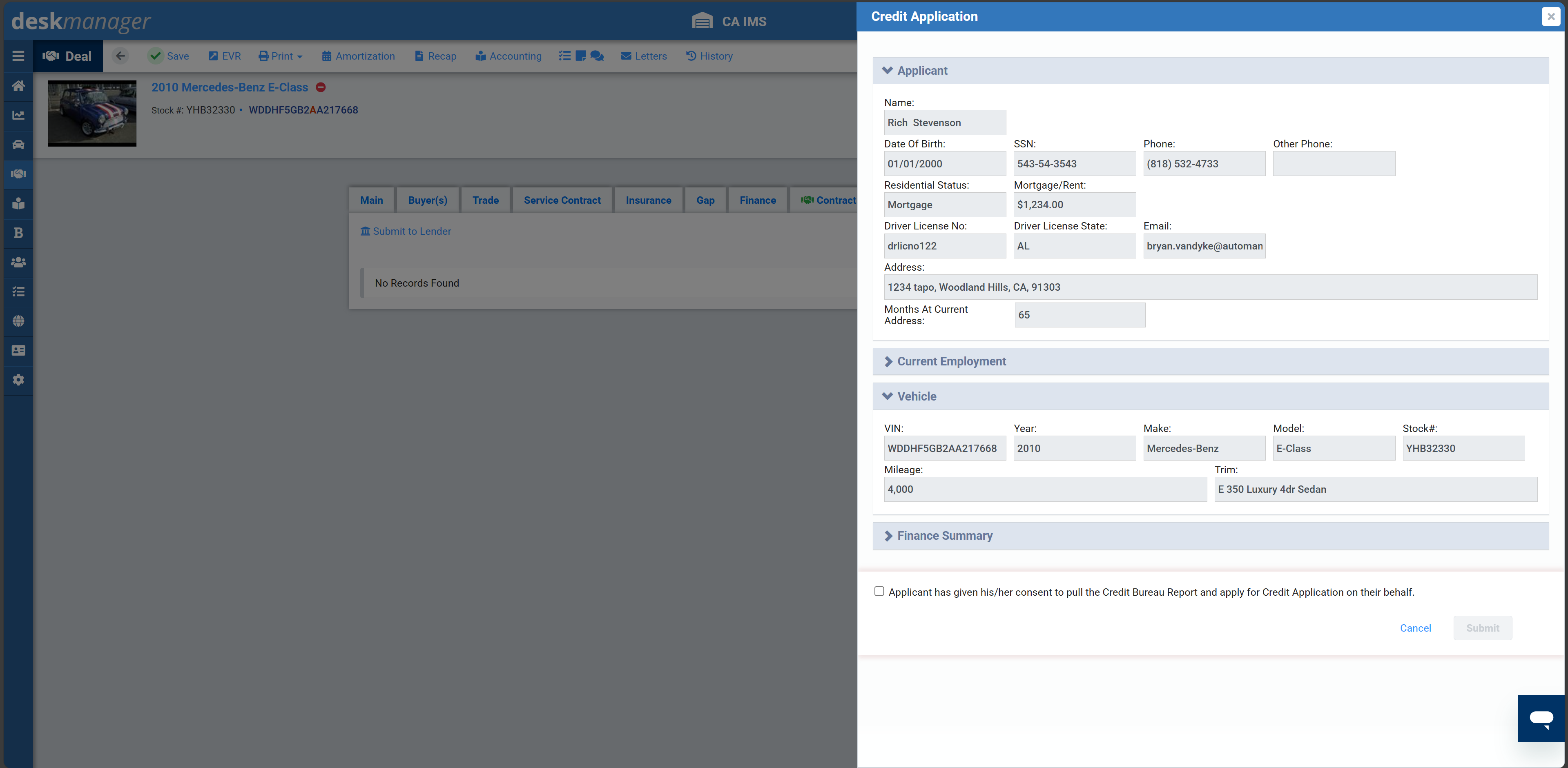This screenshot has height=768, width=1568.
Task: Open the settings gear sidebar icon
Action: pyautogui.click(x=18, y=380)
